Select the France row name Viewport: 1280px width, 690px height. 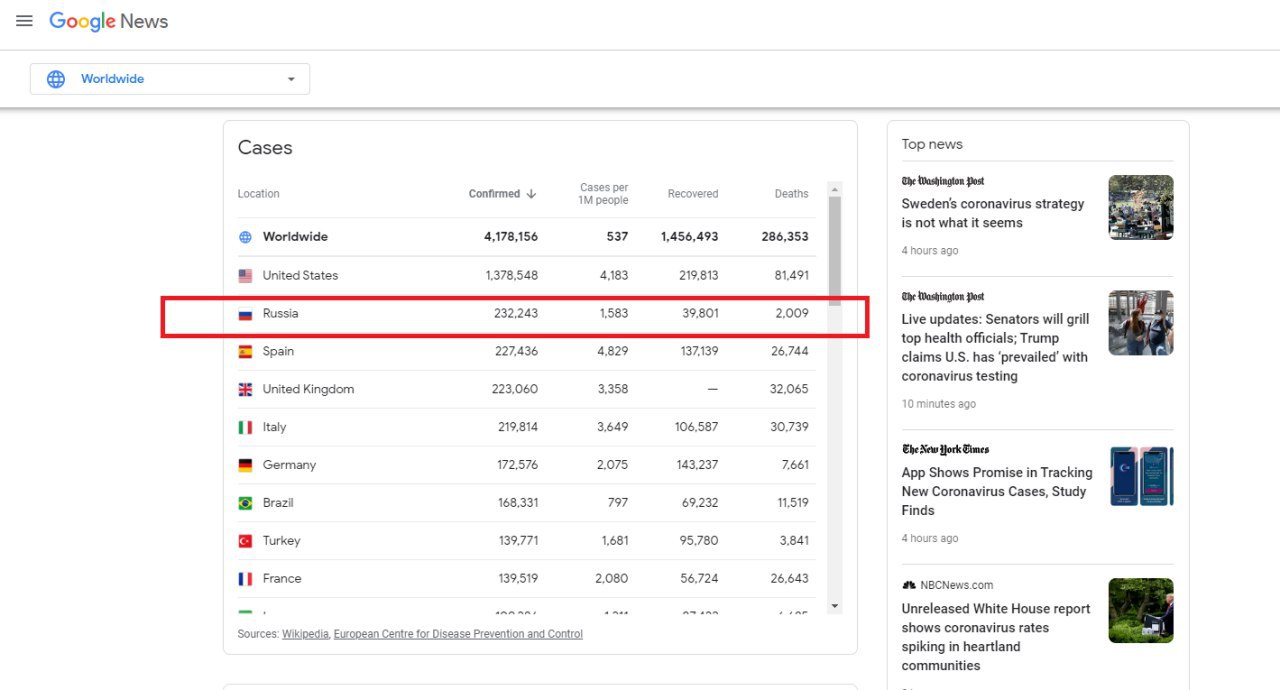(282, 579)
